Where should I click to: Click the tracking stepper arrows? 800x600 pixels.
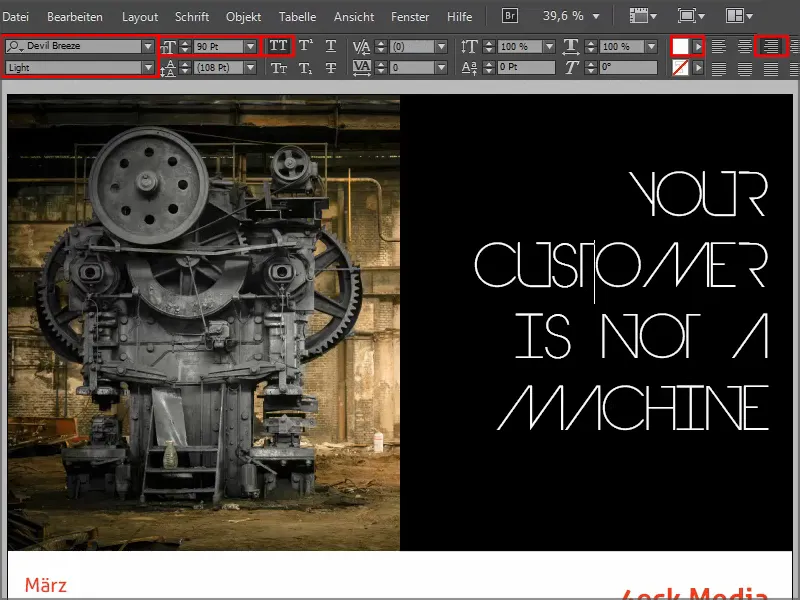tap(381, 67)
